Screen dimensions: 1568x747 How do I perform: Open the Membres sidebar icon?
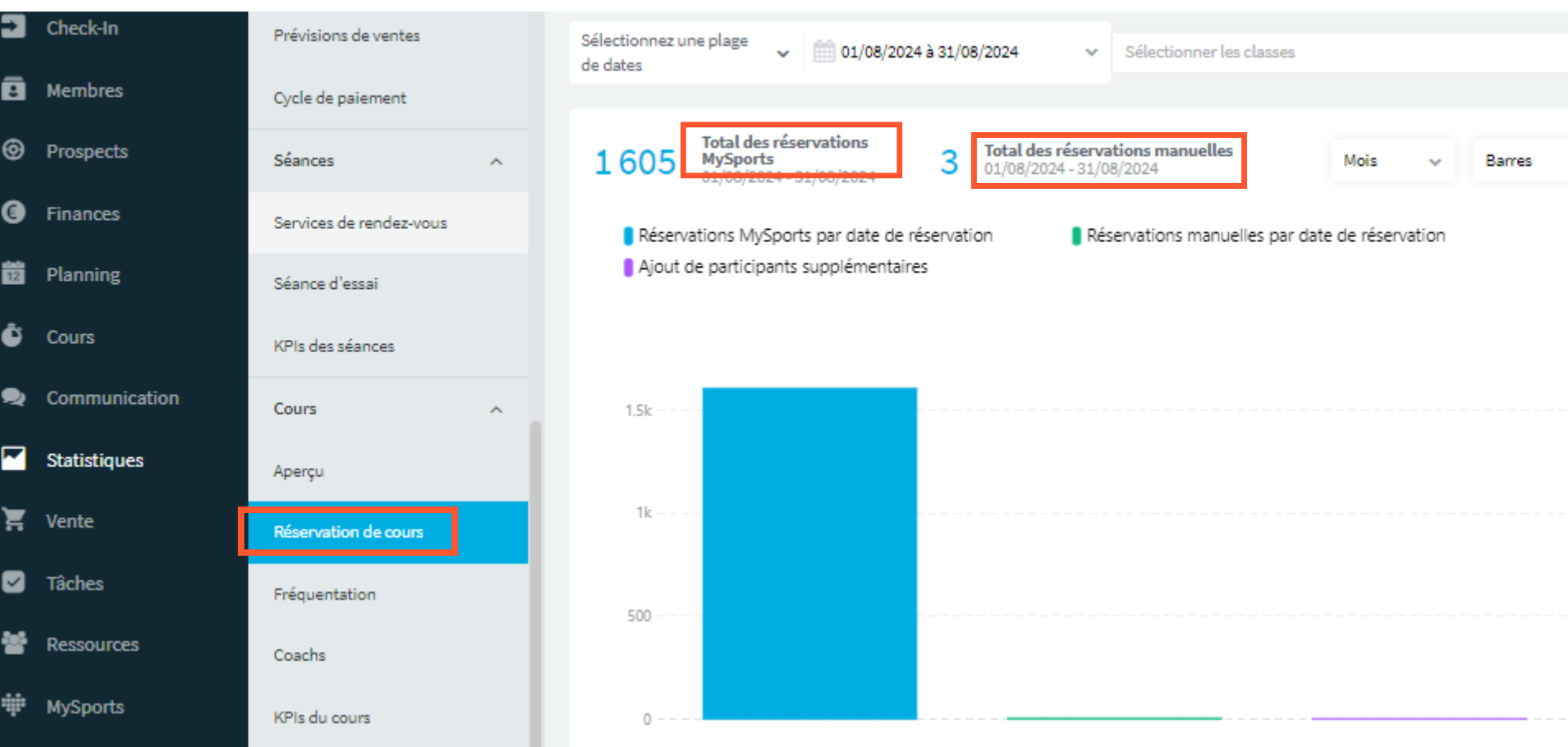(x=13, y=89)
